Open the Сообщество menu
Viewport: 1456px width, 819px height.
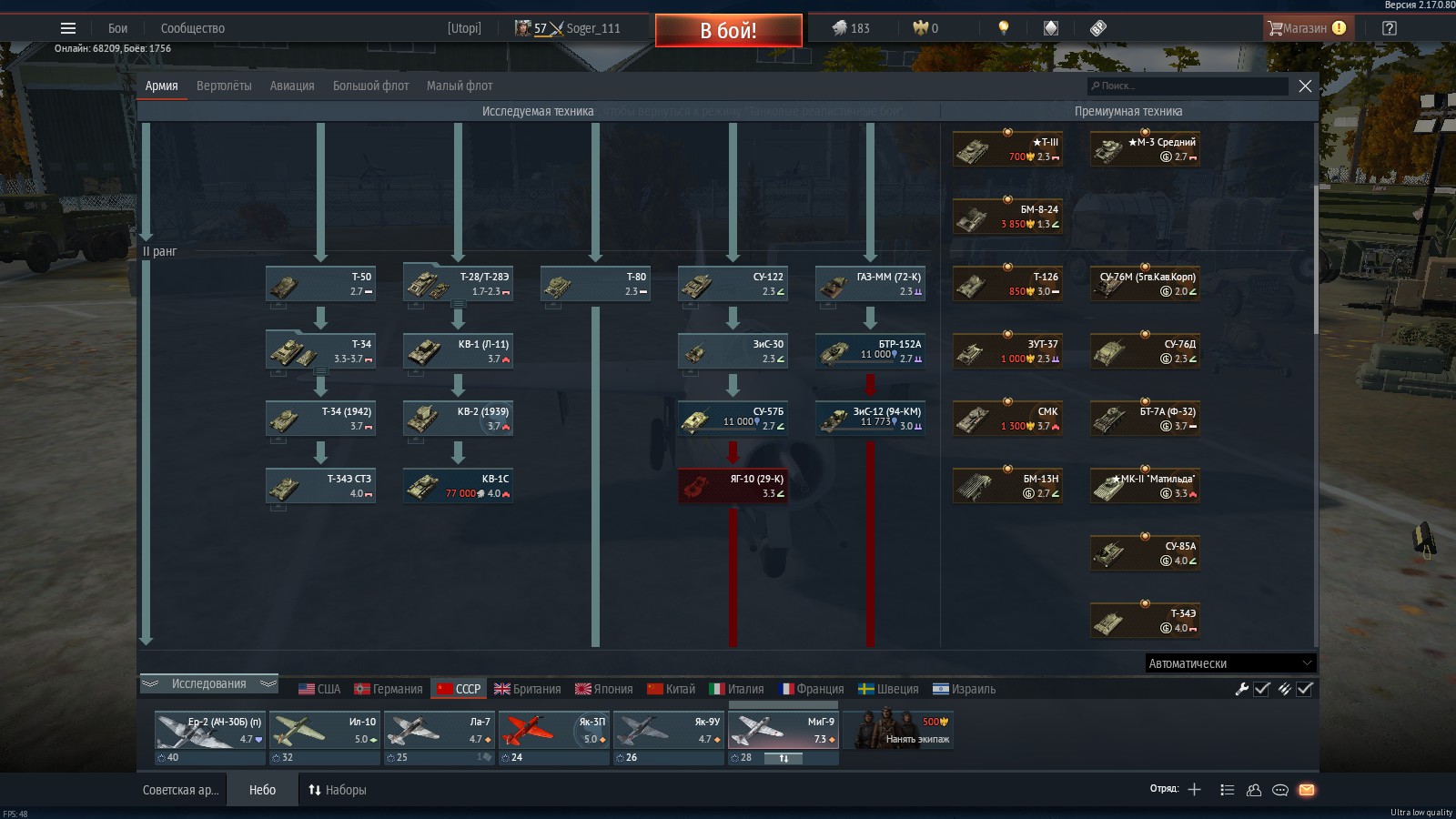pos(193,28)
